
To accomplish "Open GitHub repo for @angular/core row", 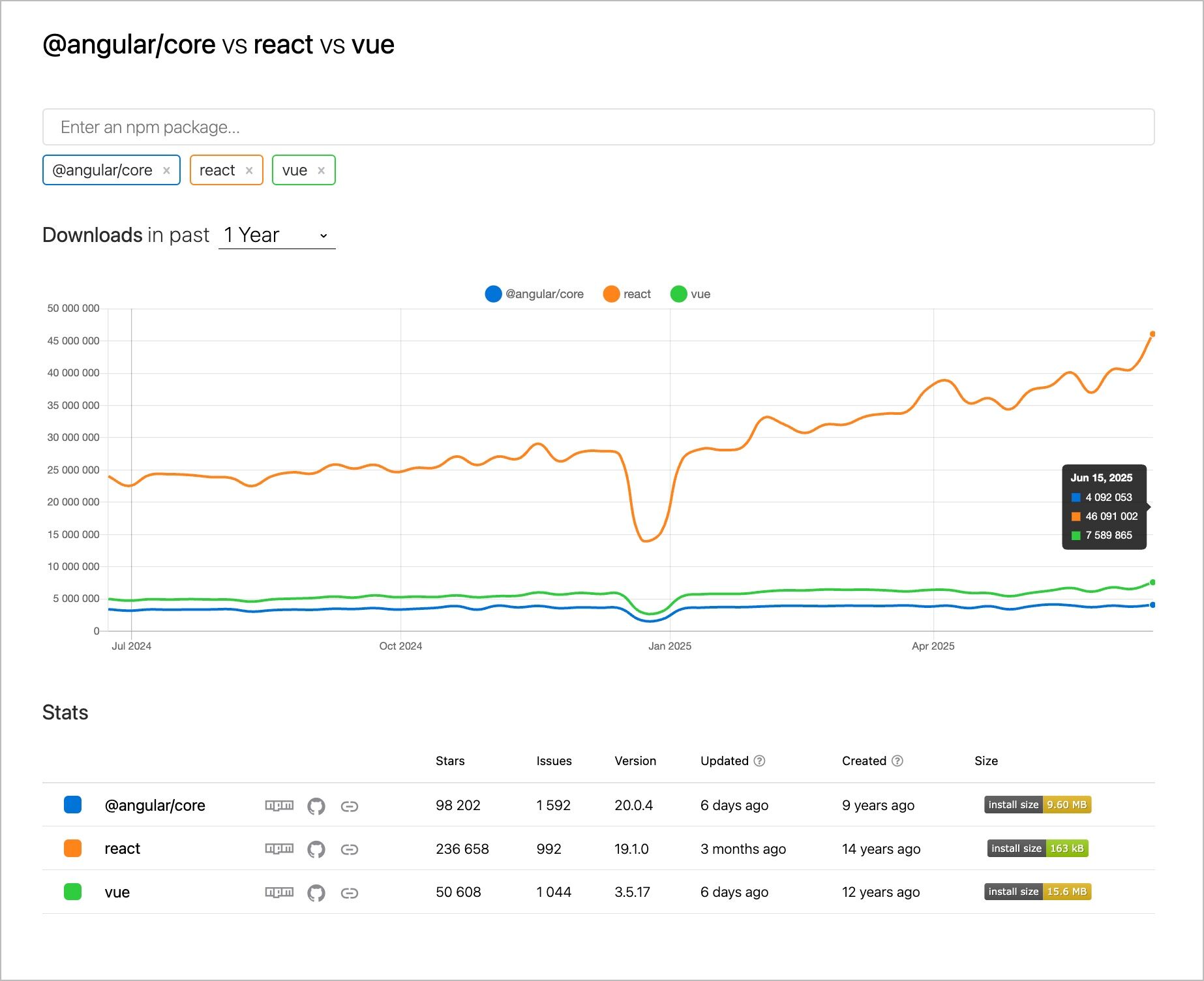I will [x=316, y=806].
